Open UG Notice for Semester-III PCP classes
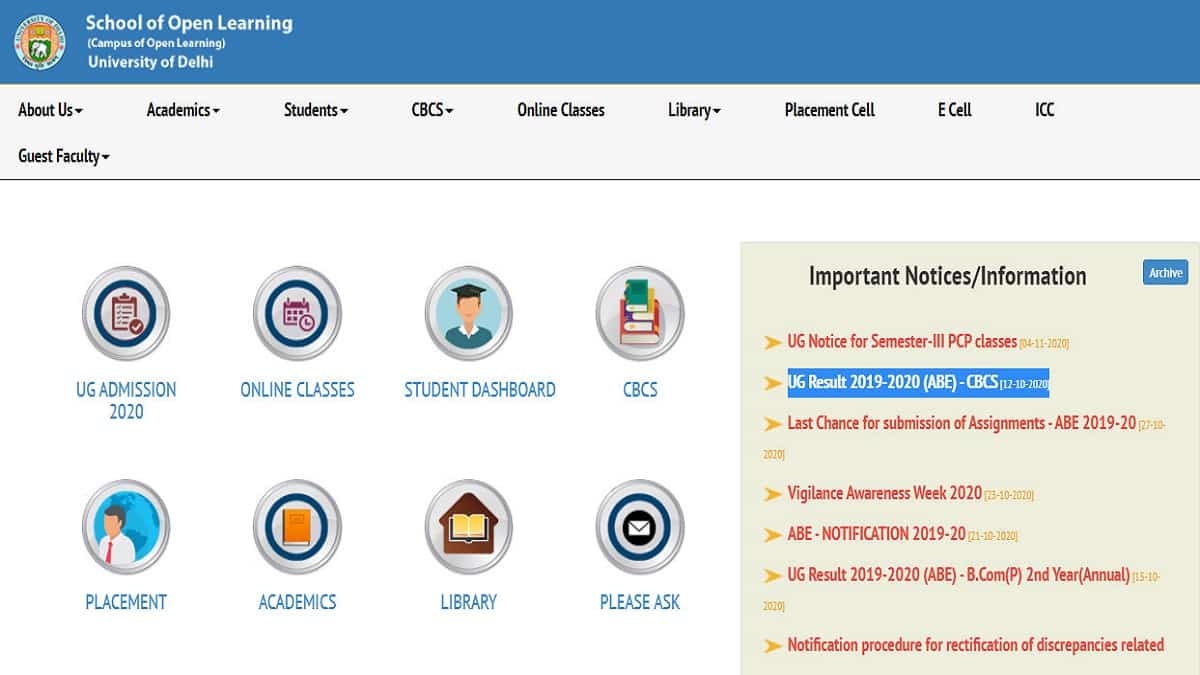Screen dimensions: 1200x675 point(902,342)
